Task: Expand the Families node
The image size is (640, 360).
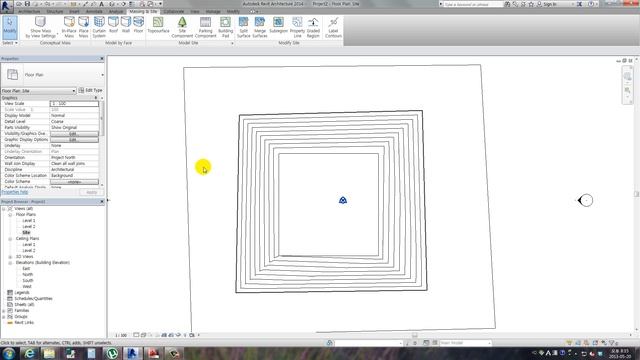Action: click(x=4, y=311)
